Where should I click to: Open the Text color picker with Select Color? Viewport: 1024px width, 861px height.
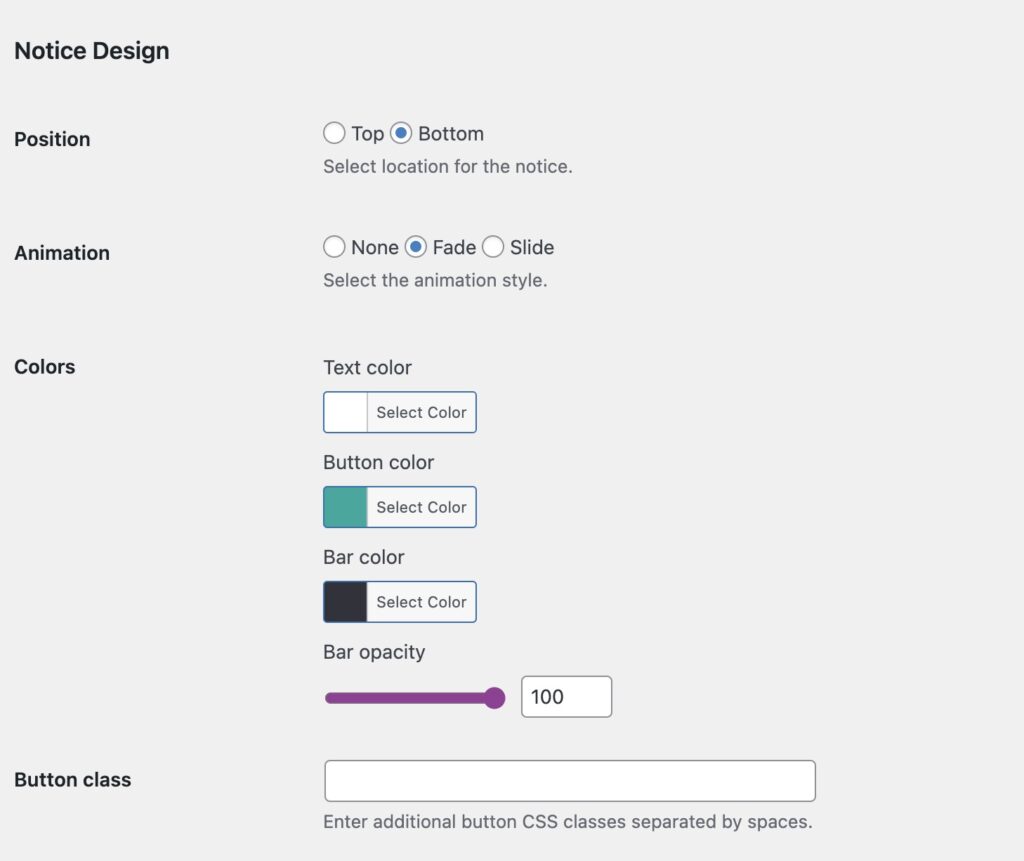tap(420, 412)
